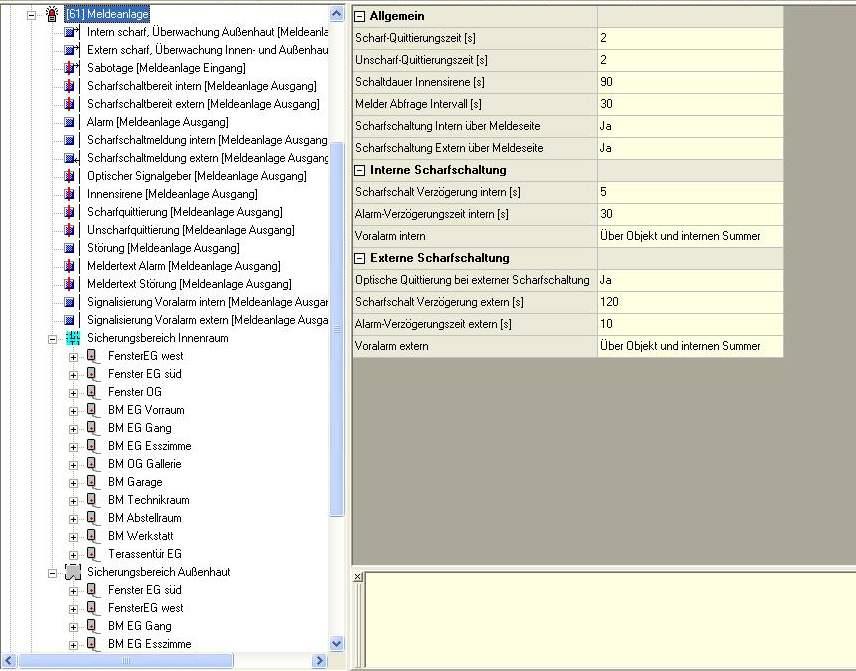
Task: Edit Alarm-Verzögerungszeit extern value 10
Action: [690, 324]
